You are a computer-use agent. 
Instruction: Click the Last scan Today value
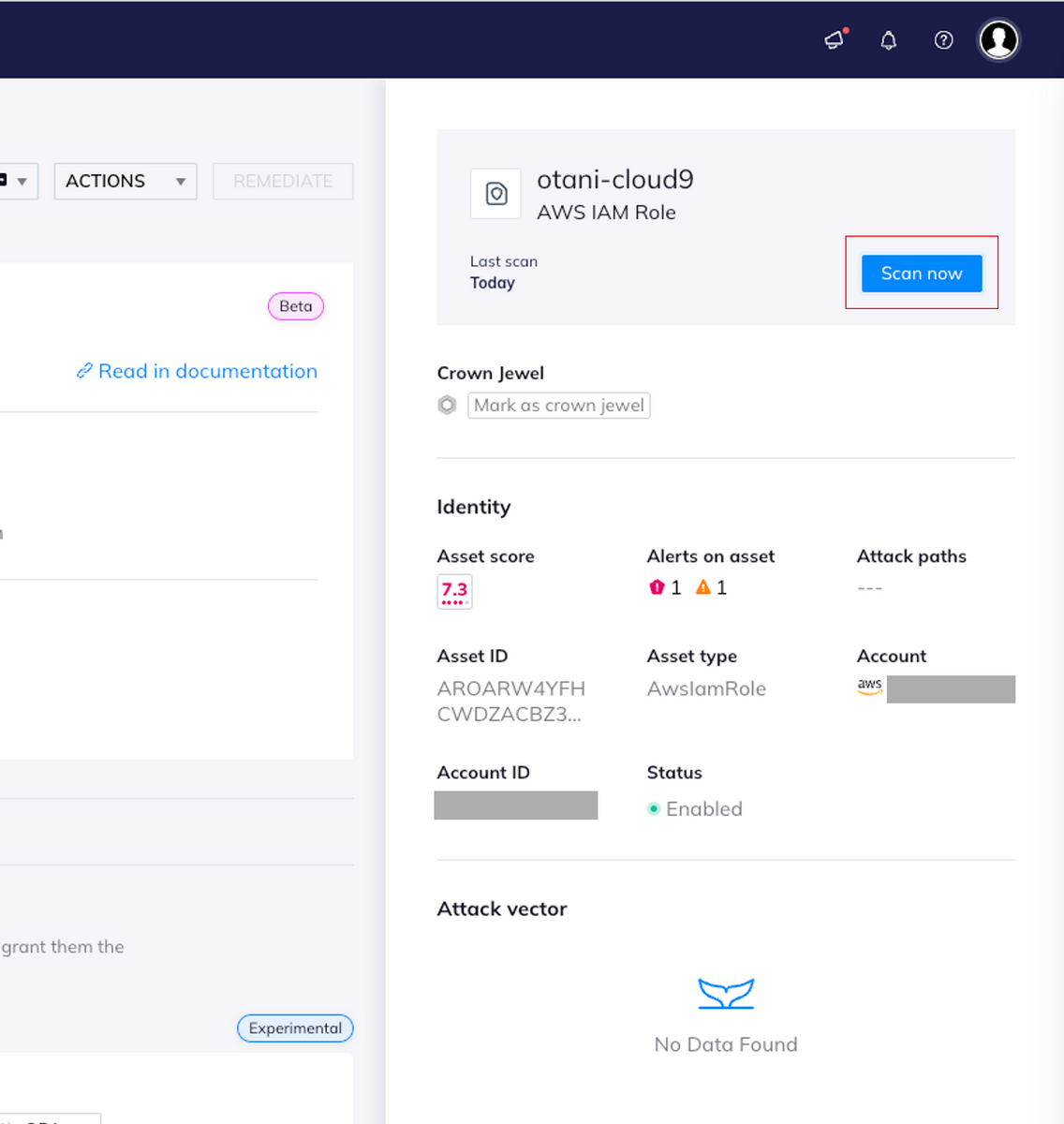click(x=493, y=283)
